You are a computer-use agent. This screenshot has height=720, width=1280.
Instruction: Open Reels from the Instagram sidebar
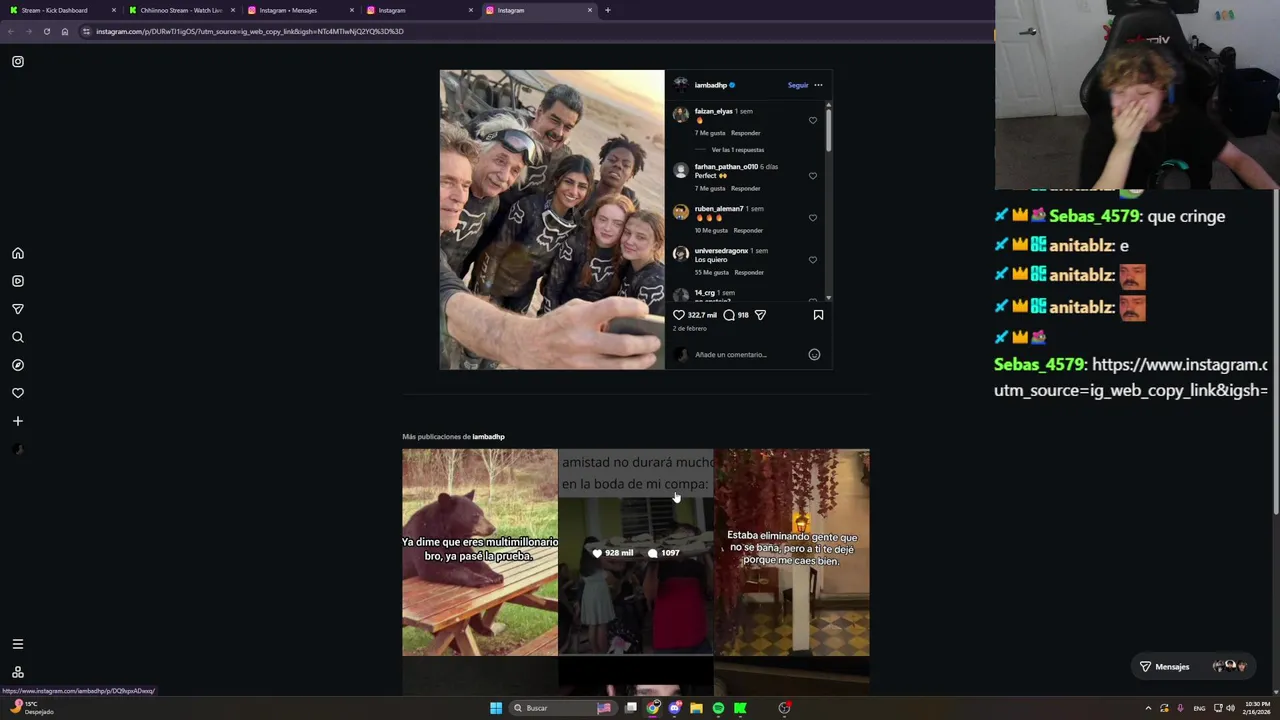click(18, 281)
